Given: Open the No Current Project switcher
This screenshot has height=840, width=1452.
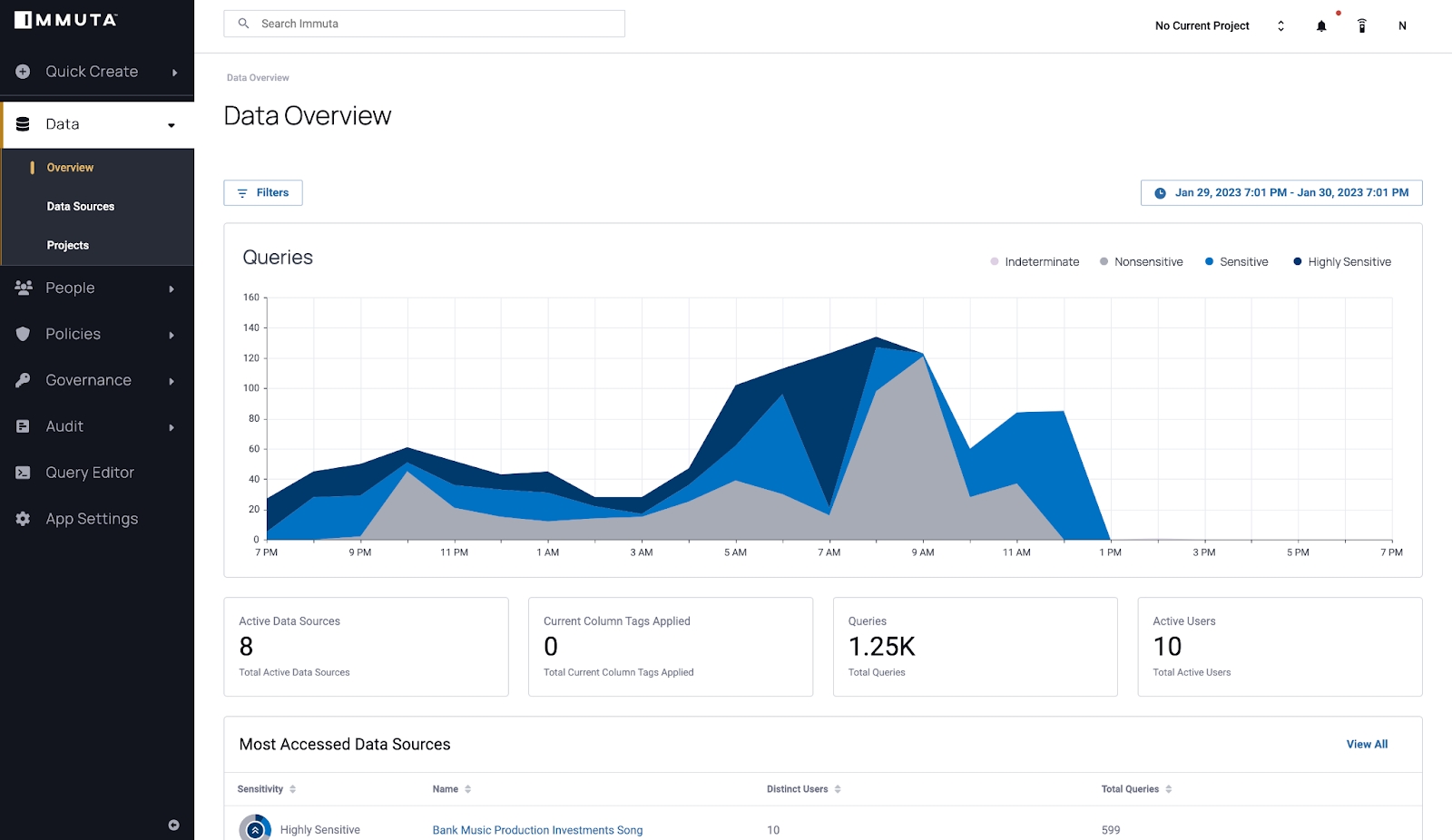Looking at the screenshot, I should point(1219,26).
